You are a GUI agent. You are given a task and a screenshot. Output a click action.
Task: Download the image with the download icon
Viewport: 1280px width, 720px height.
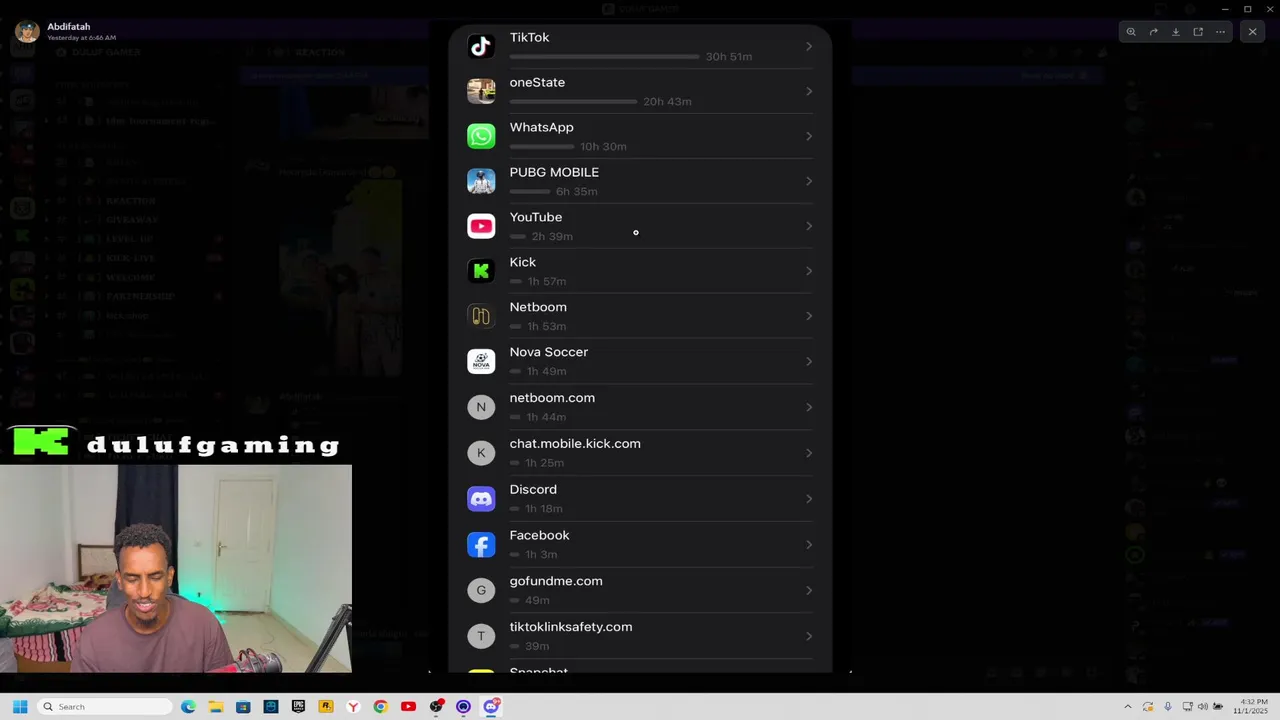(x=1175, y=32)
